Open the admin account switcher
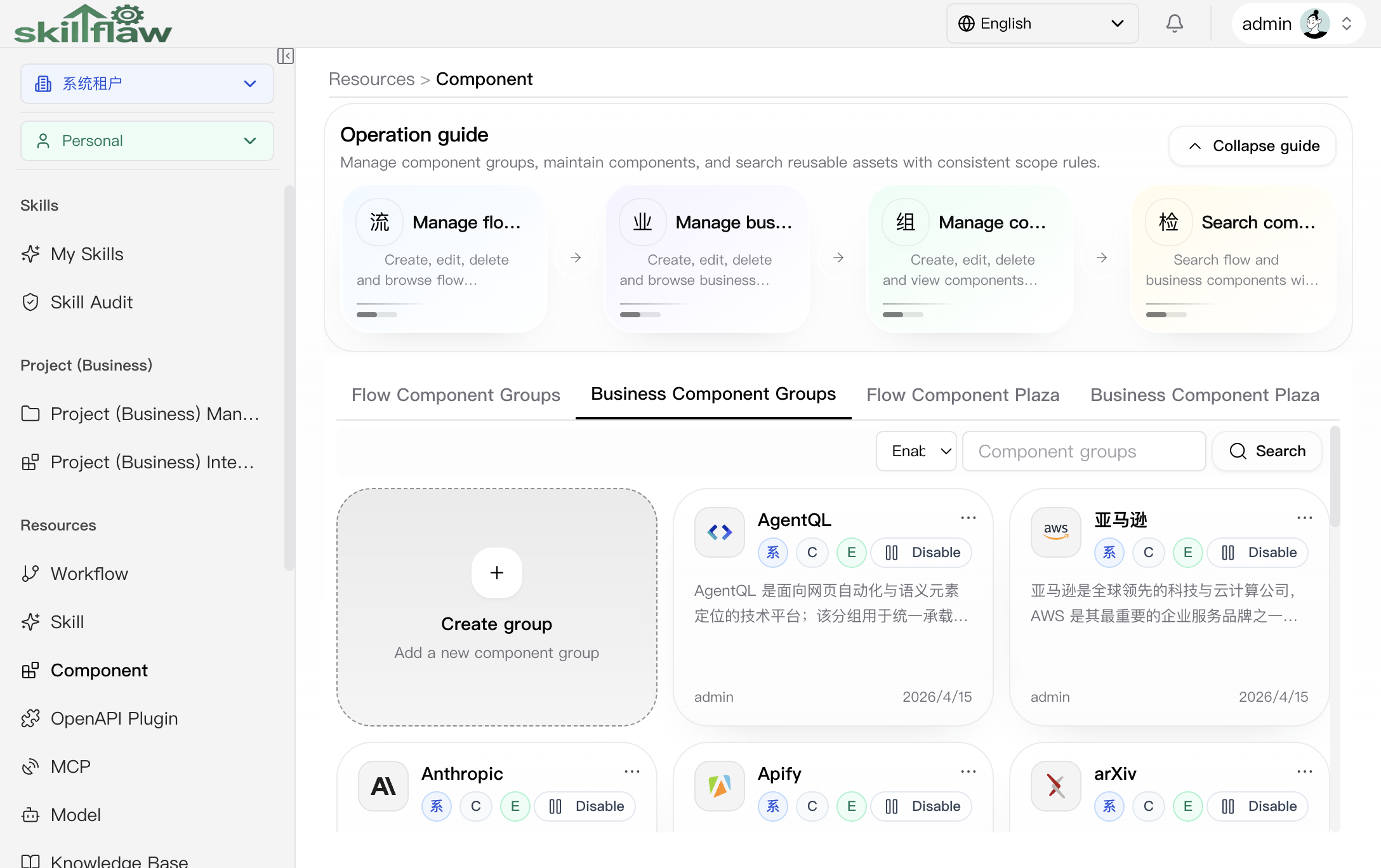This screenshot has width=1381, height=868. click(1298, 23)
